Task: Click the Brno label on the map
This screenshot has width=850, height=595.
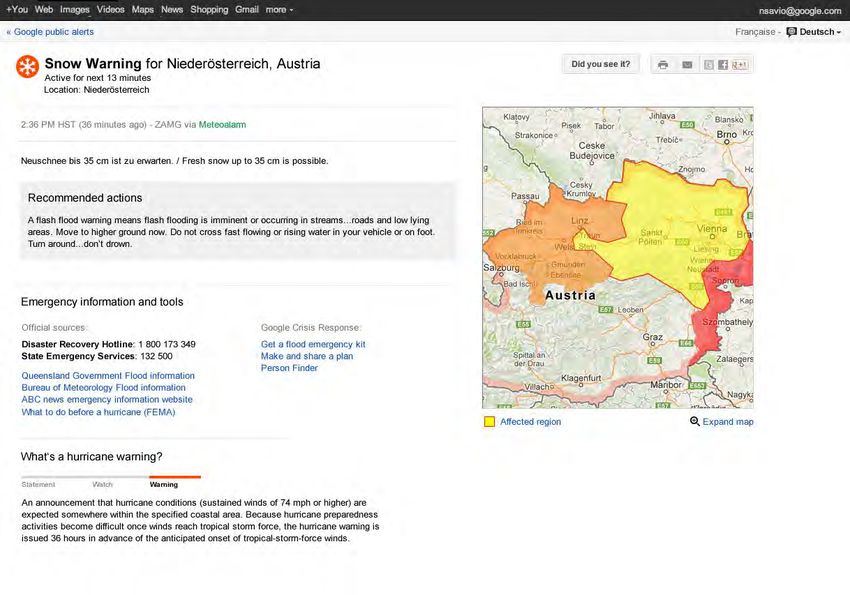Action: [726, 134]
